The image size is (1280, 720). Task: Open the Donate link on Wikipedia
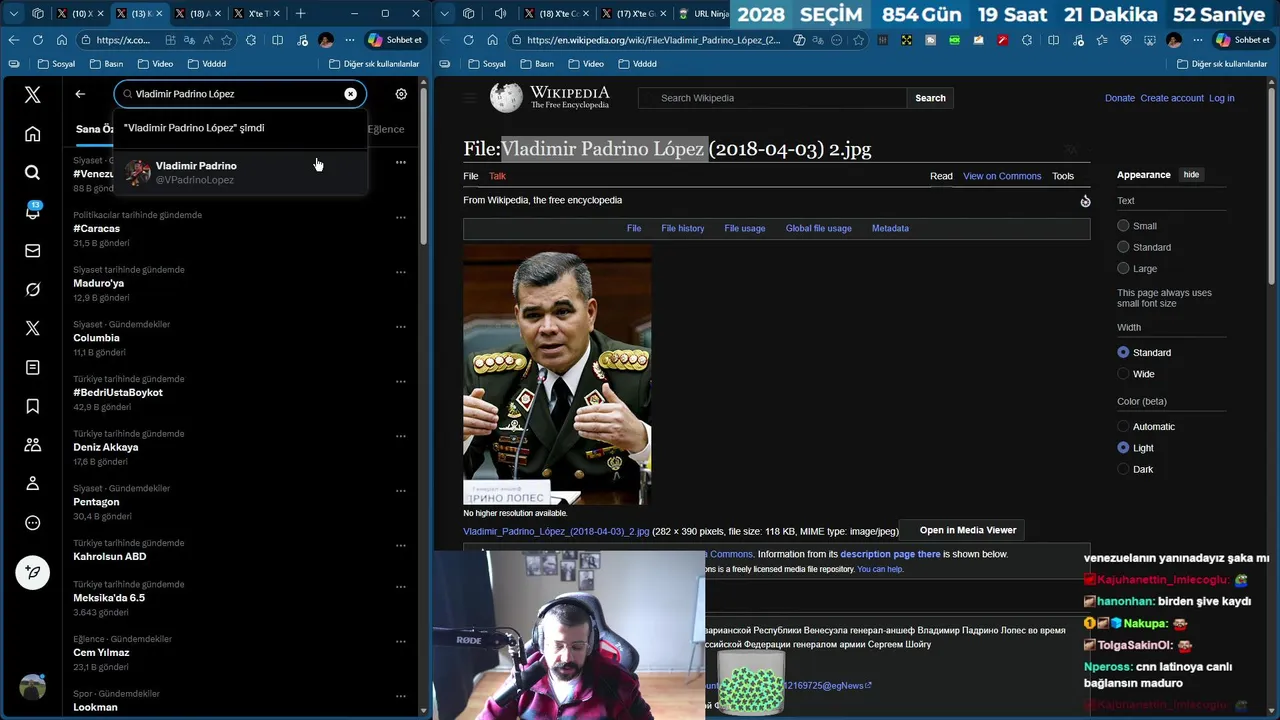point(1120,98)
